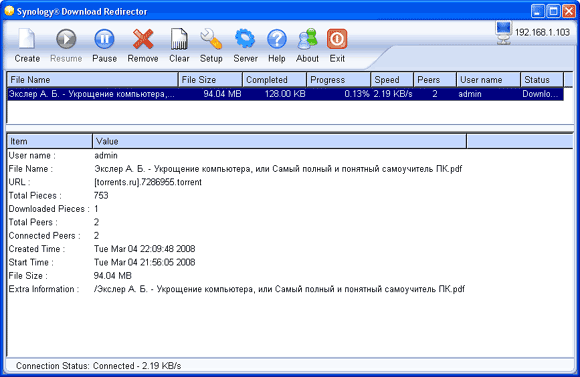Click the Status column header
This screenshot has width=580, height=377.
tap(542, 80)
